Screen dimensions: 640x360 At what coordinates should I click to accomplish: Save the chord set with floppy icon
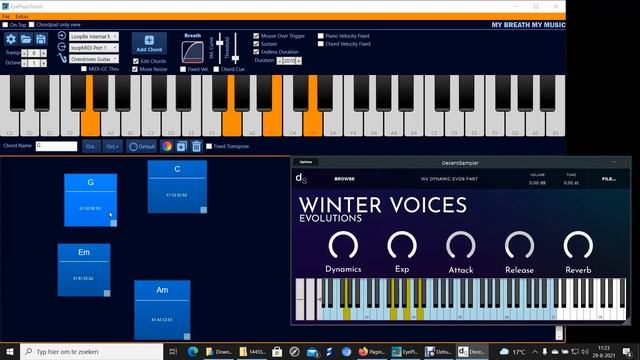tap(41, 39)
